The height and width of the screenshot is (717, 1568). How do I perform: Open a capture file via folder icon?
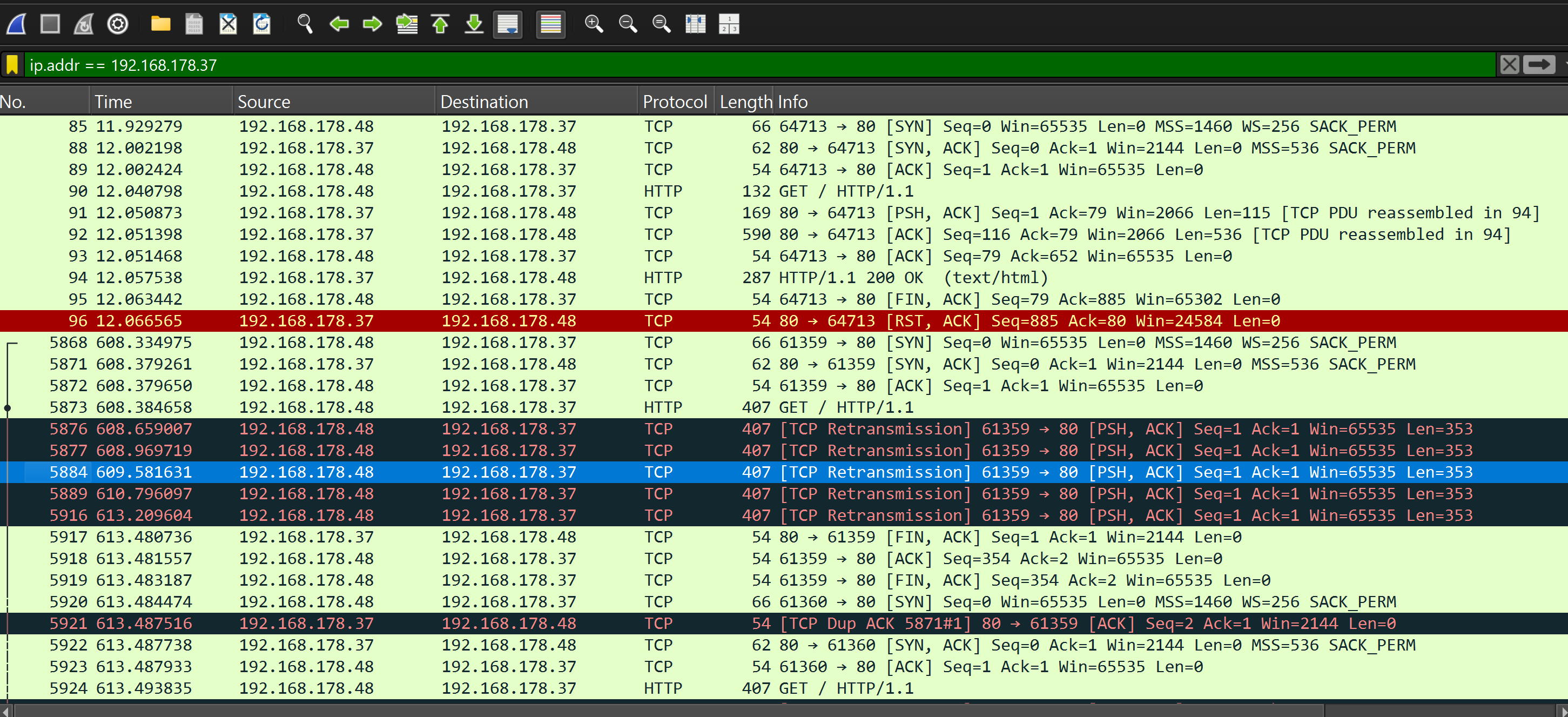click(161, 24)
